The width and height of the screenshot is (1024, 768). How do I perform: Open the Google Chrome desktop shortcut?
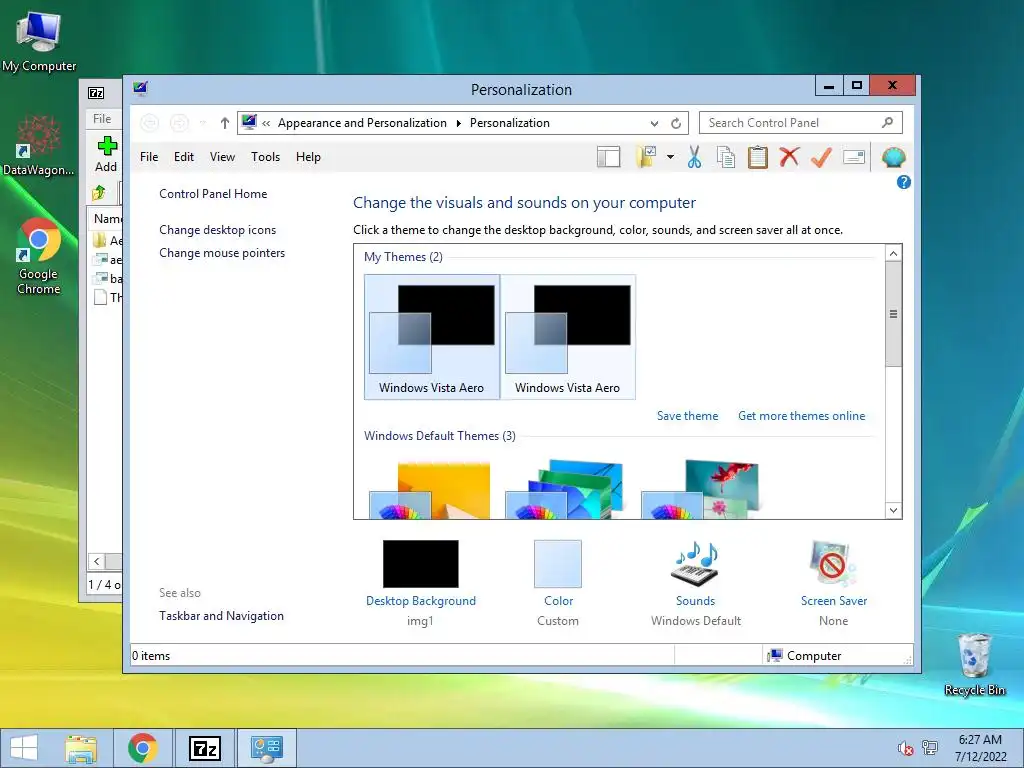click(39, 256)
